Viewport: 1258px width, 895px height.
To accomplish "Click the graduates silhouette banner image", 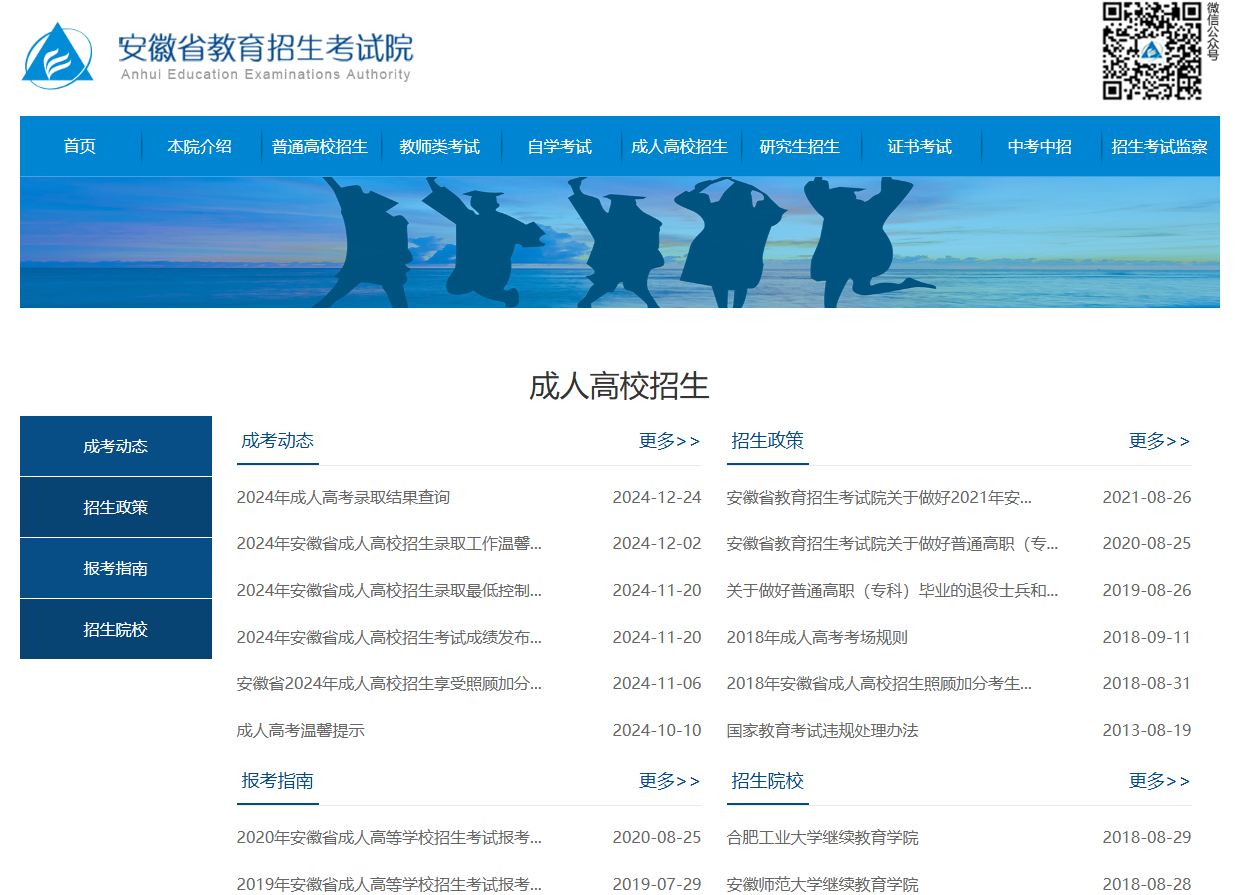I will (x=620, y=242).
